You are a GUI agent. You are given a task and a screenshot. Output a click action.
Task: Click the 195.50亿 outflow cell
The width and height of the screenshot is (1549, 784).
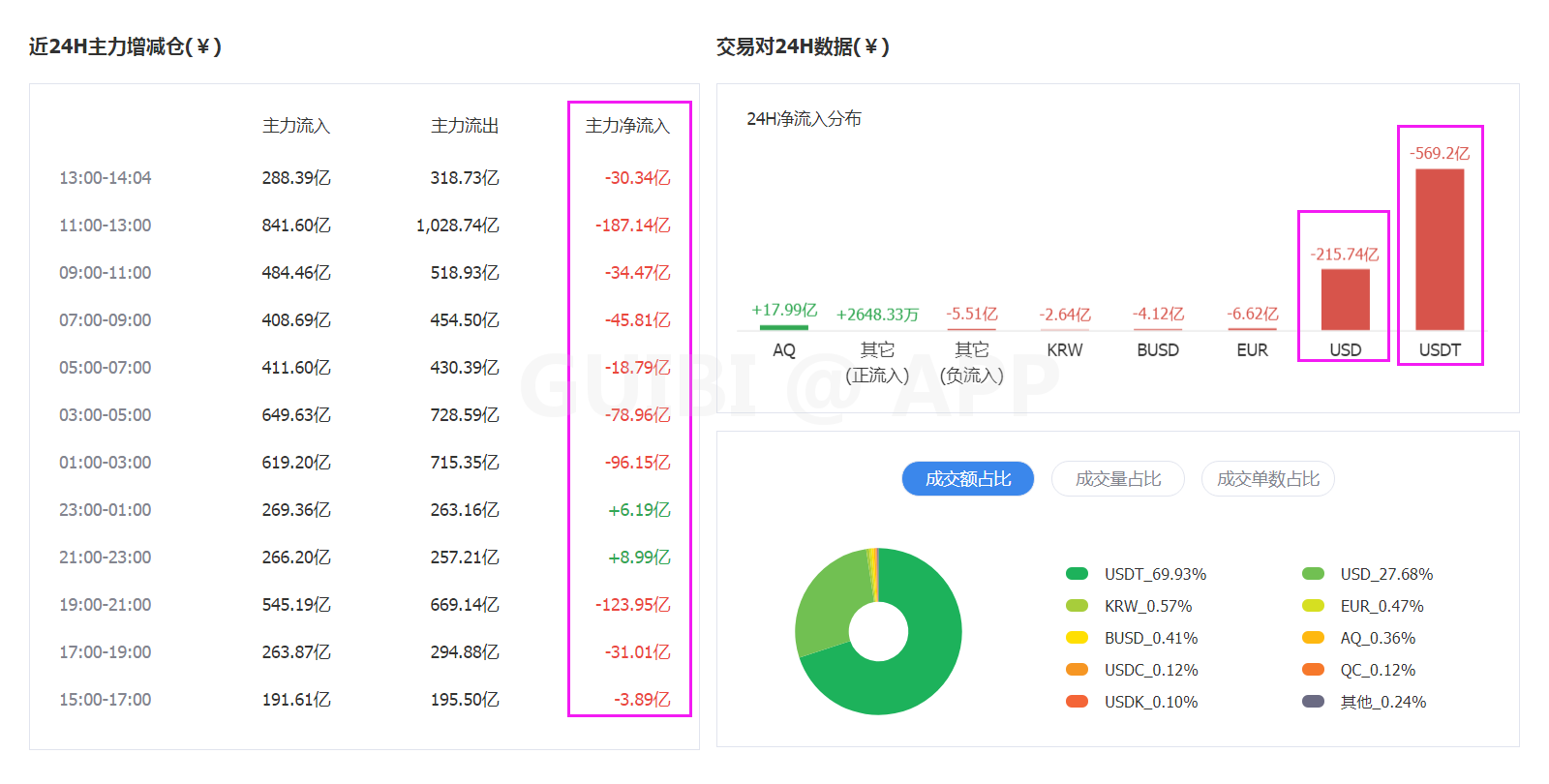tap(465, 700)
